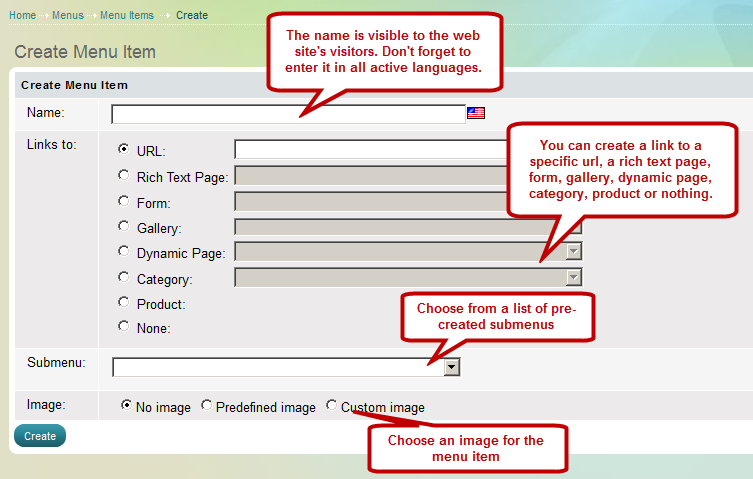
Task: Navigate to Menu Items breadcrumb link
Action: [127, 15]
